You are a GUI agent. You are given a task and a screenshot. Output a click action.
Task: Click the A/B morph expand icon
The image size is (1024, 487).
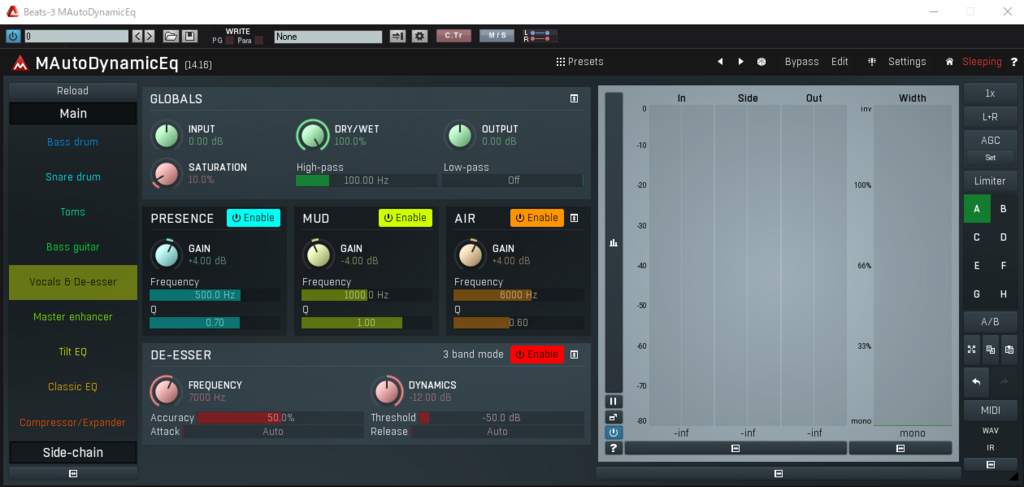[972, 349]
